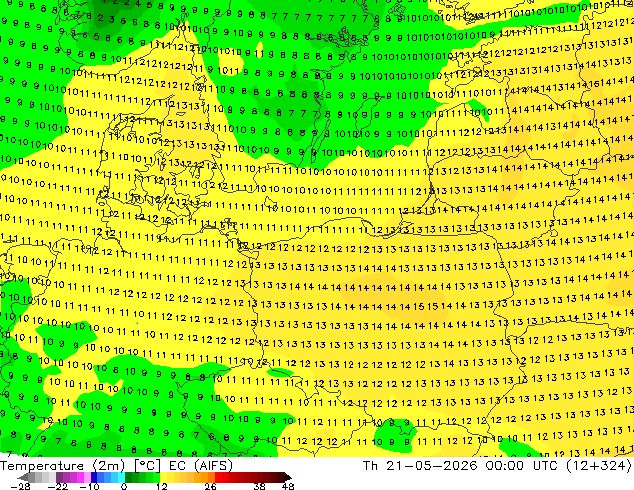Click the bright red legend swatch above 26

coord(218,477)
